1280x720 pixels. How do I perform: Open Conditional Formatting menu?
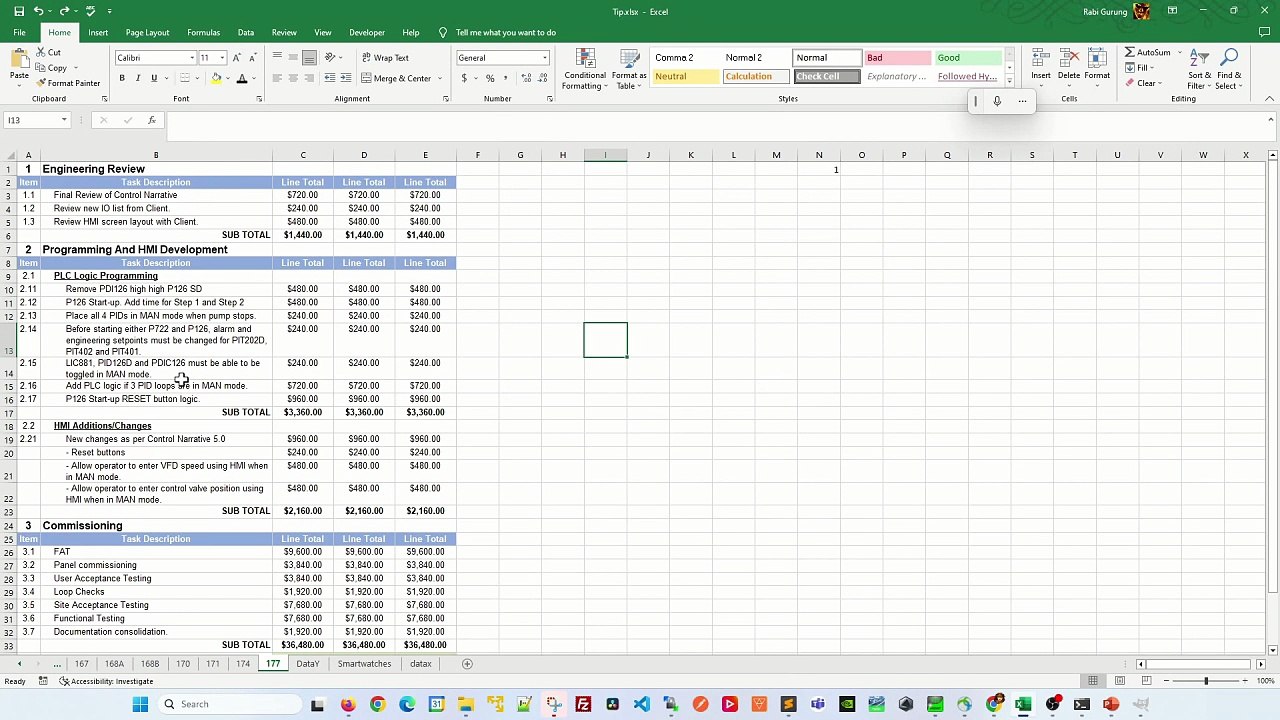585,69
